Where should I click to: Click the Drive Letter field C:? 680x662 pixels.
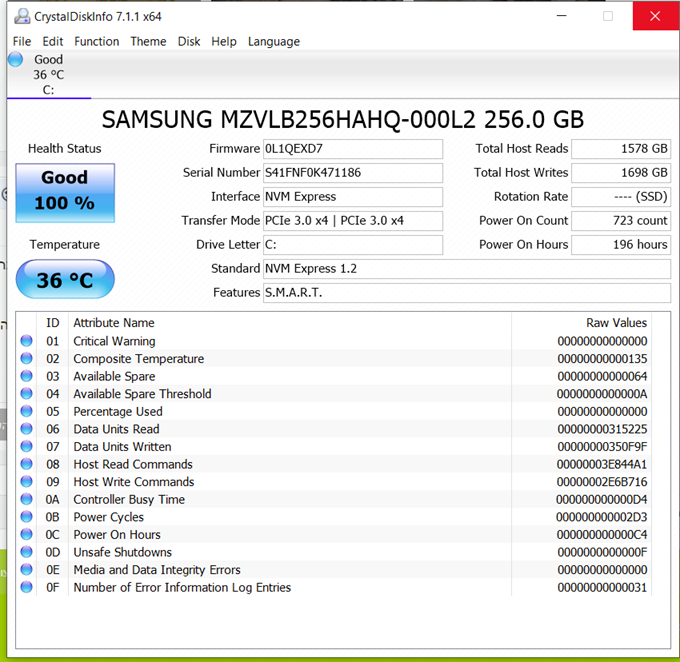[x=353, y=245]
